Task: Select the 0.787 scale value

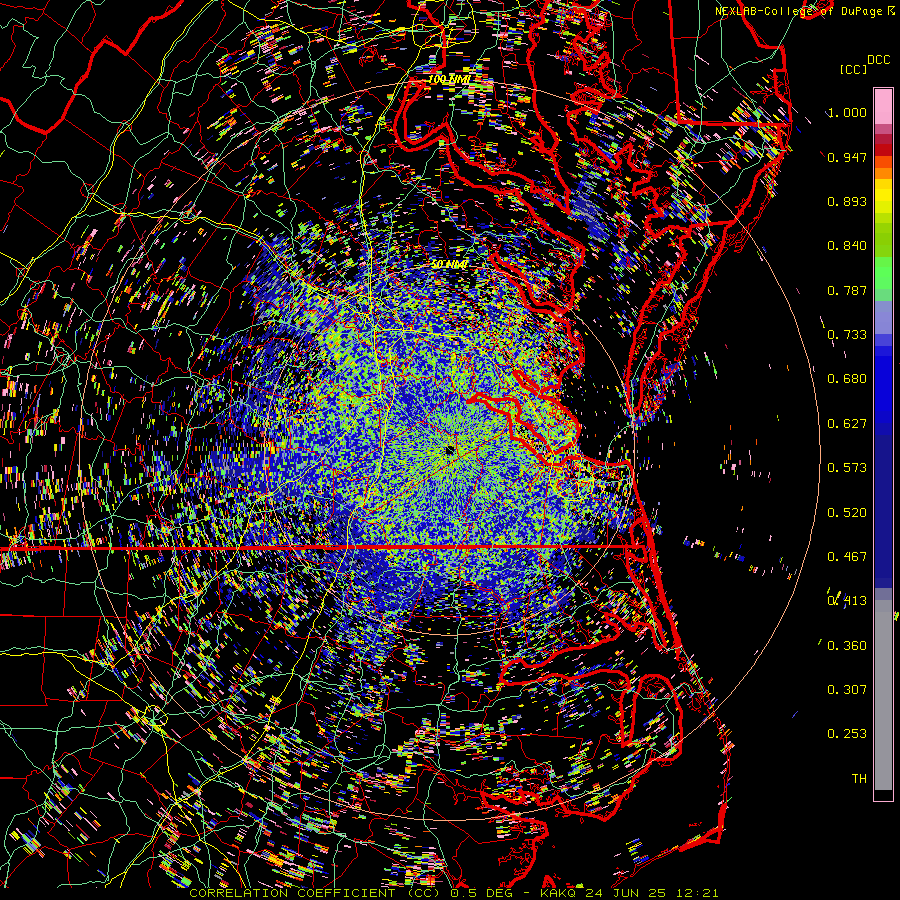Action: tap(847, 290)
